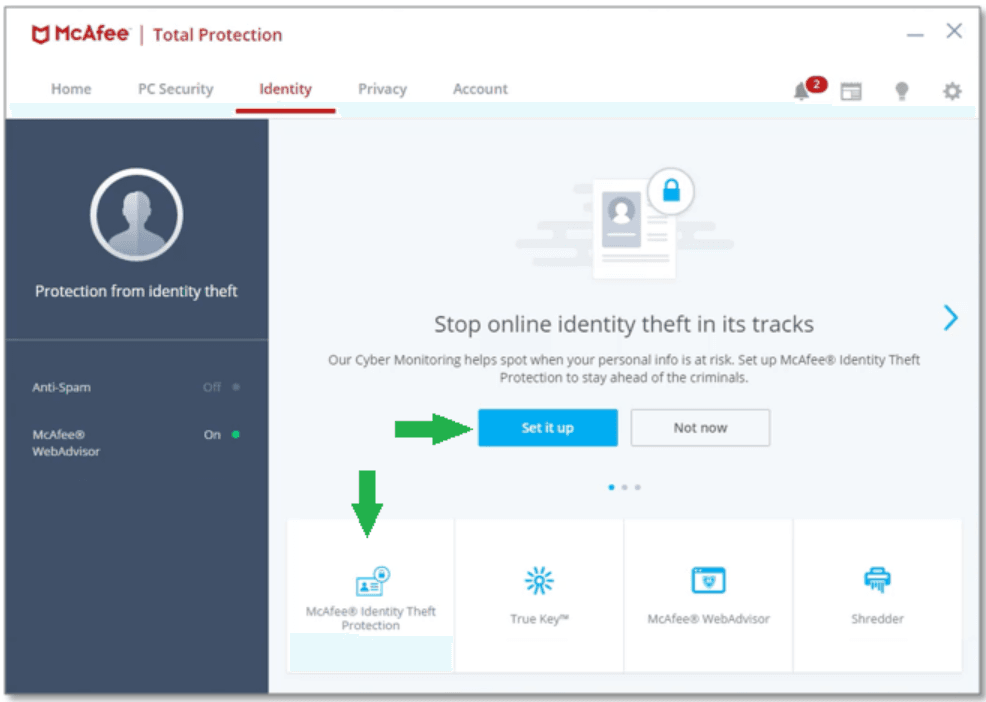Image resolution: width=986 pixels, height=702 pixels.
Task: Click the lightbulb tips icon
Action: coord(902,91)
